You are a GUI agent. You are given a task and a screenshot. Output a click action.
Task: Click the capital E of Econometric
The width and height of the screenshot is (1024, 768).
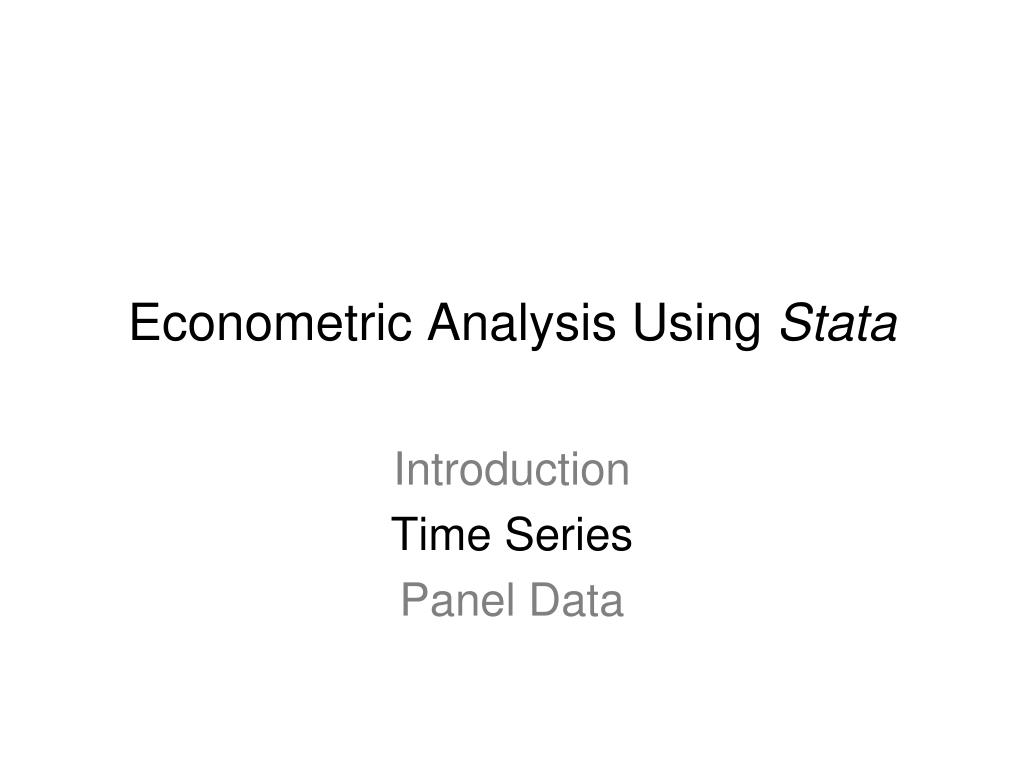click(144, 322)
